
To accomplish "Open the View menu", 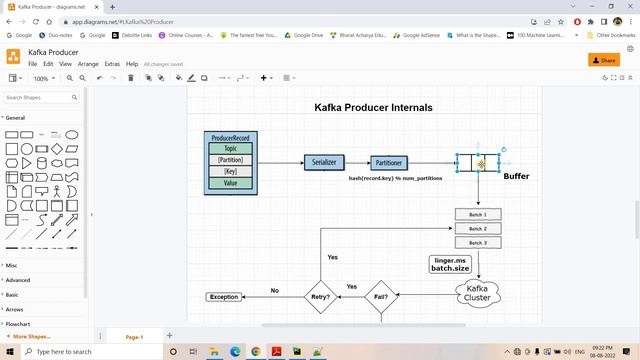I will (x=65, y=64).
